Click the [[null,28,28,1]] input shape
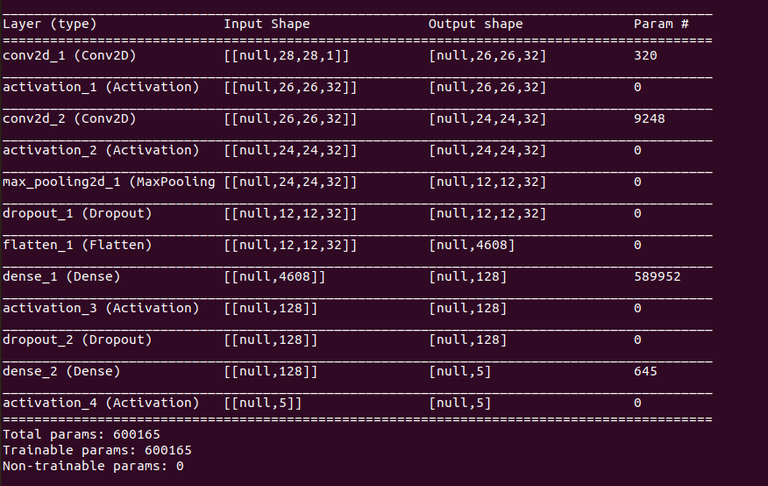 point(286,56)
